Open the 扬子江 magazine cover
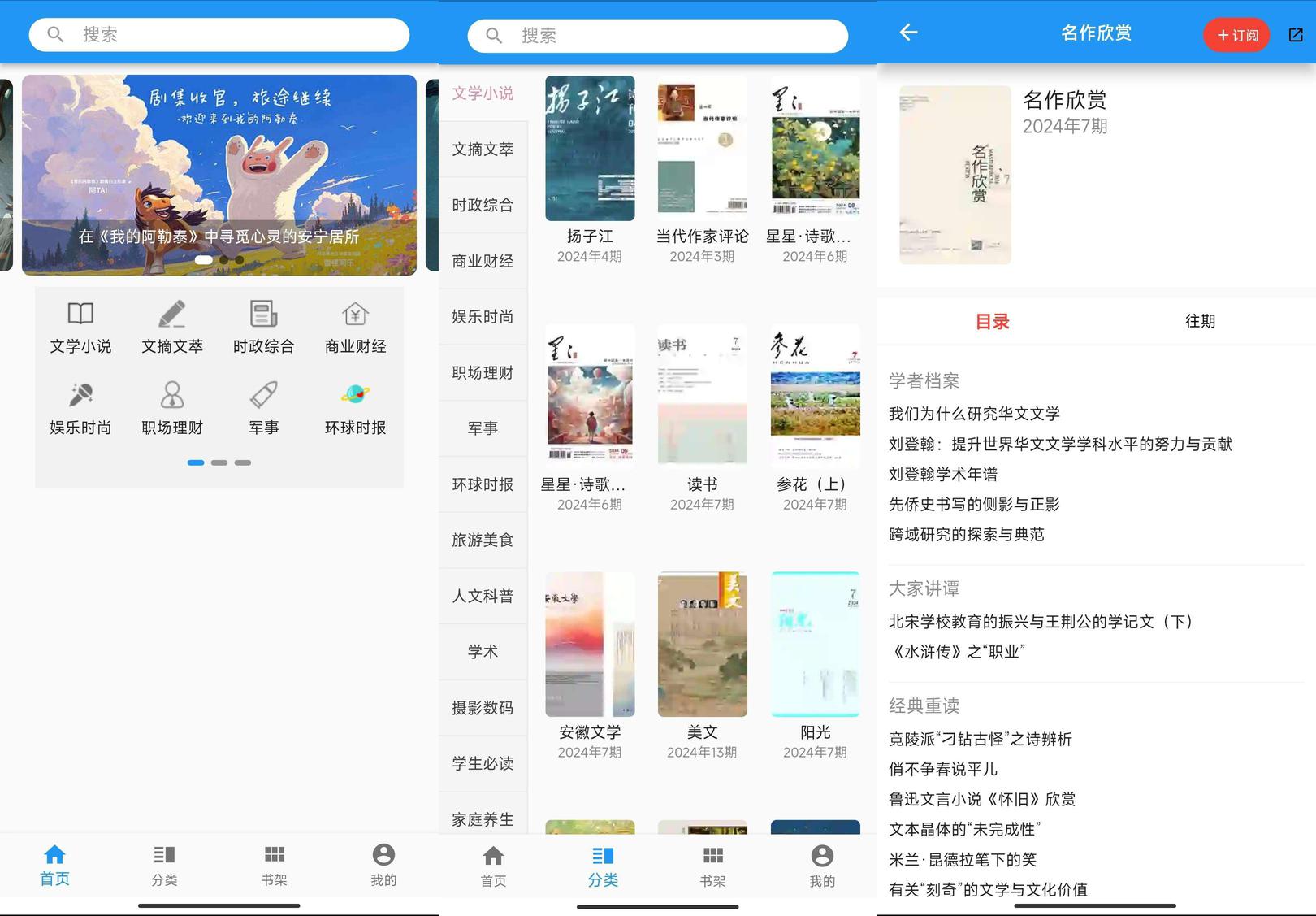 pos(590,148)
